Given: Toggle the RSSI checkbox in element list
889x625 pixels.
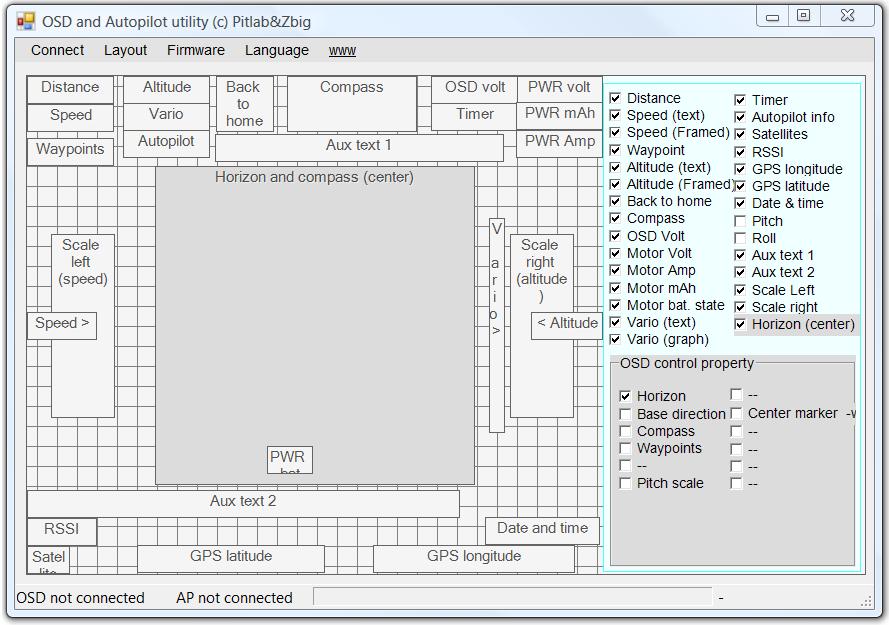Looking at the screenshot, I should pyautogui.click(x=740, y=152).
